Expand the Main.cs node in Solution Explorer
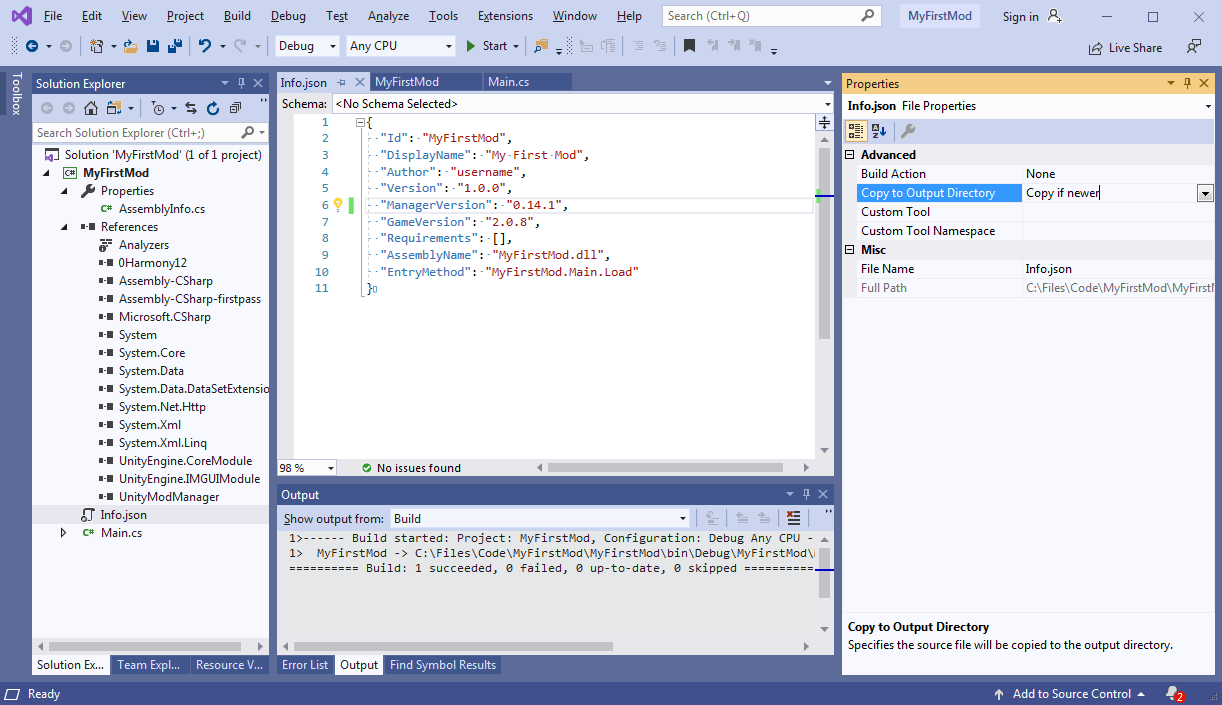 coord(64,533)
